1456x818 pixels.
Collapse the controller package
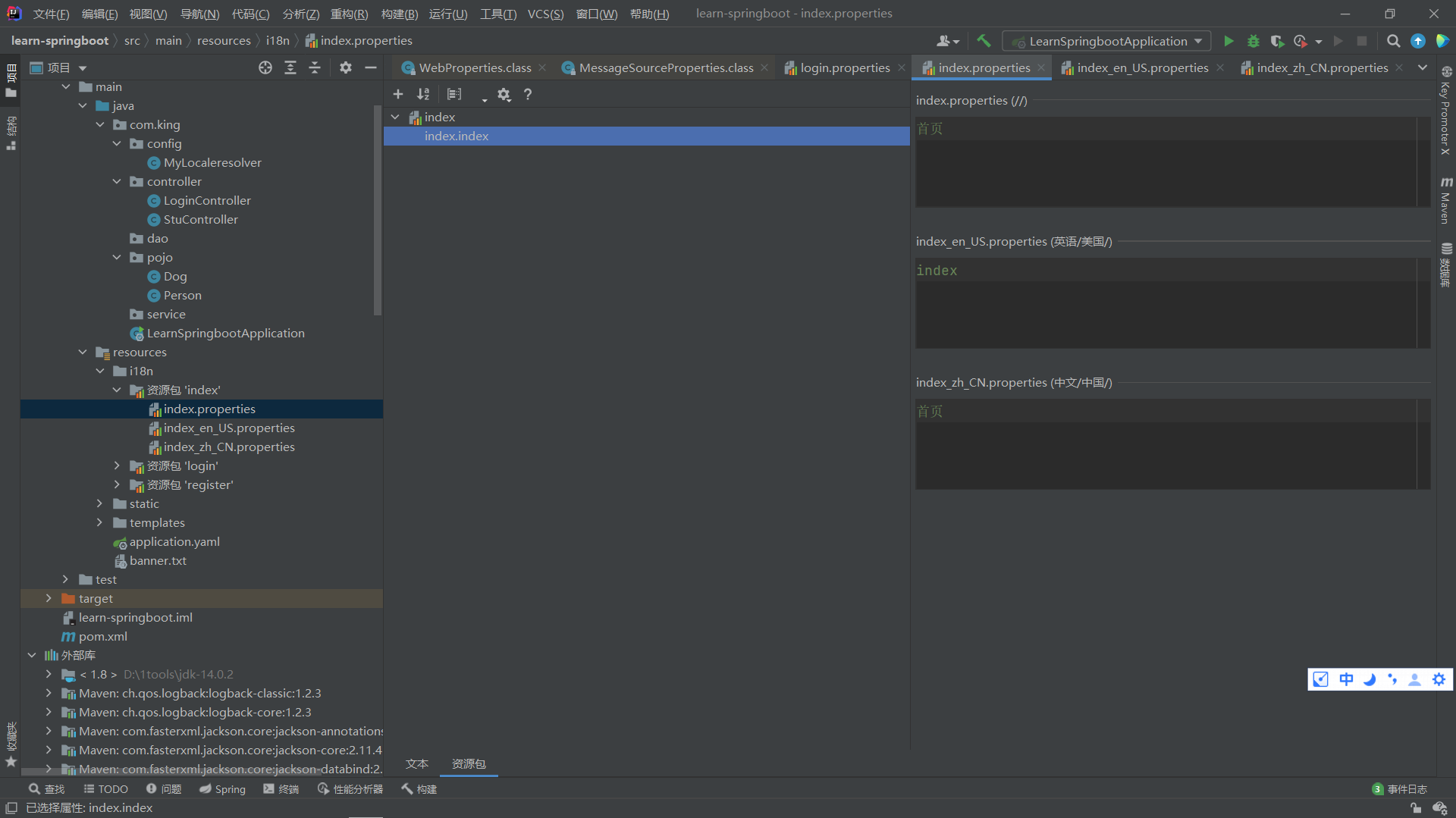(117, 181)
